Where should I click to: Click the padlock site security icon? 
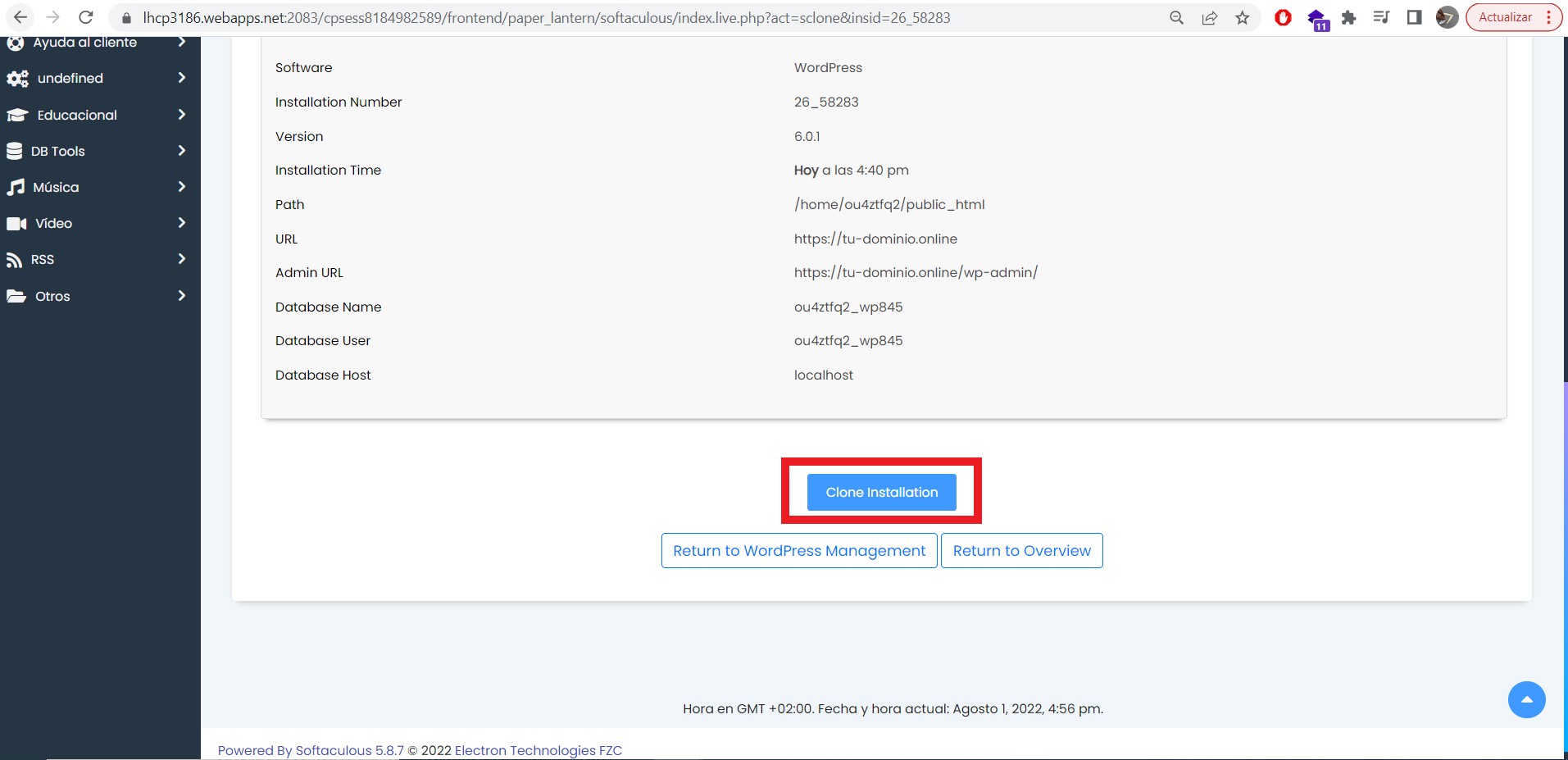(x=126, y=18)
